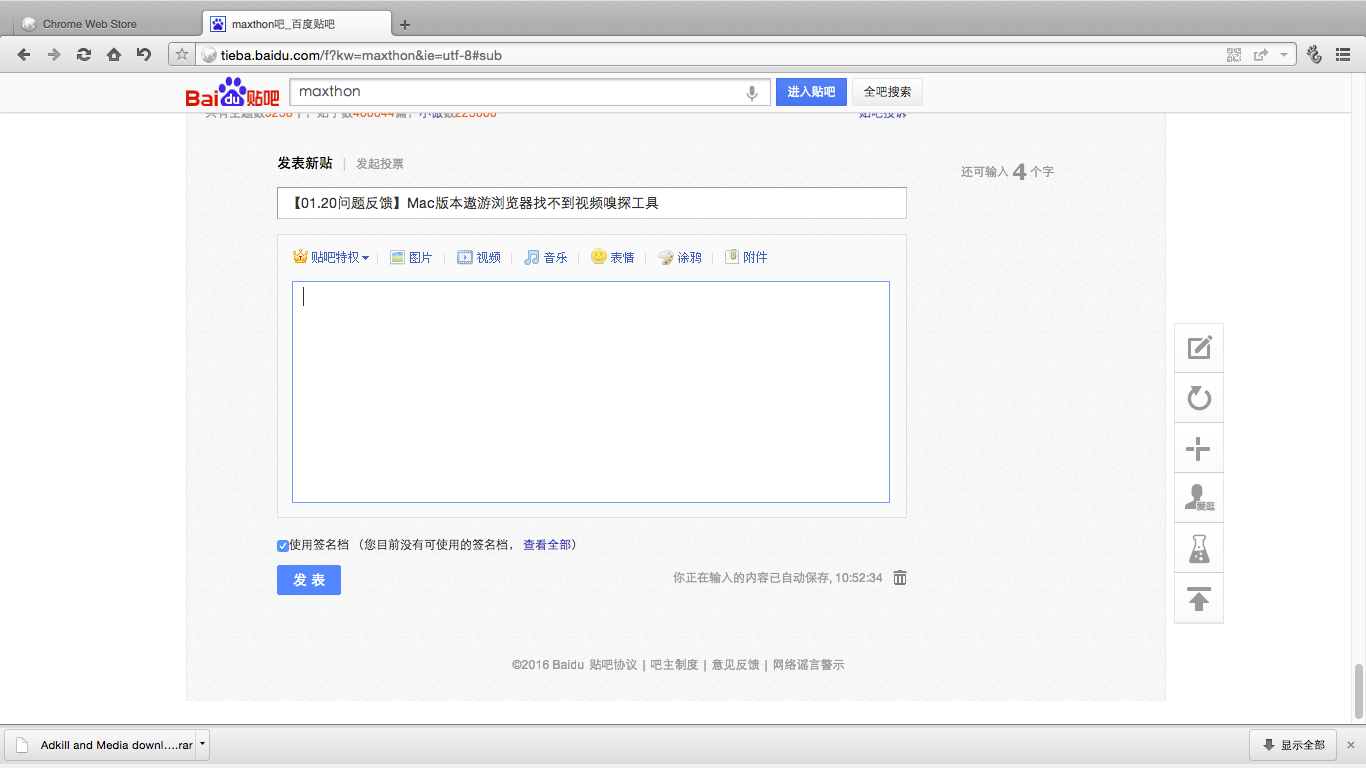Click the share arrow icon in address bar

click(x=1261, y=55)
